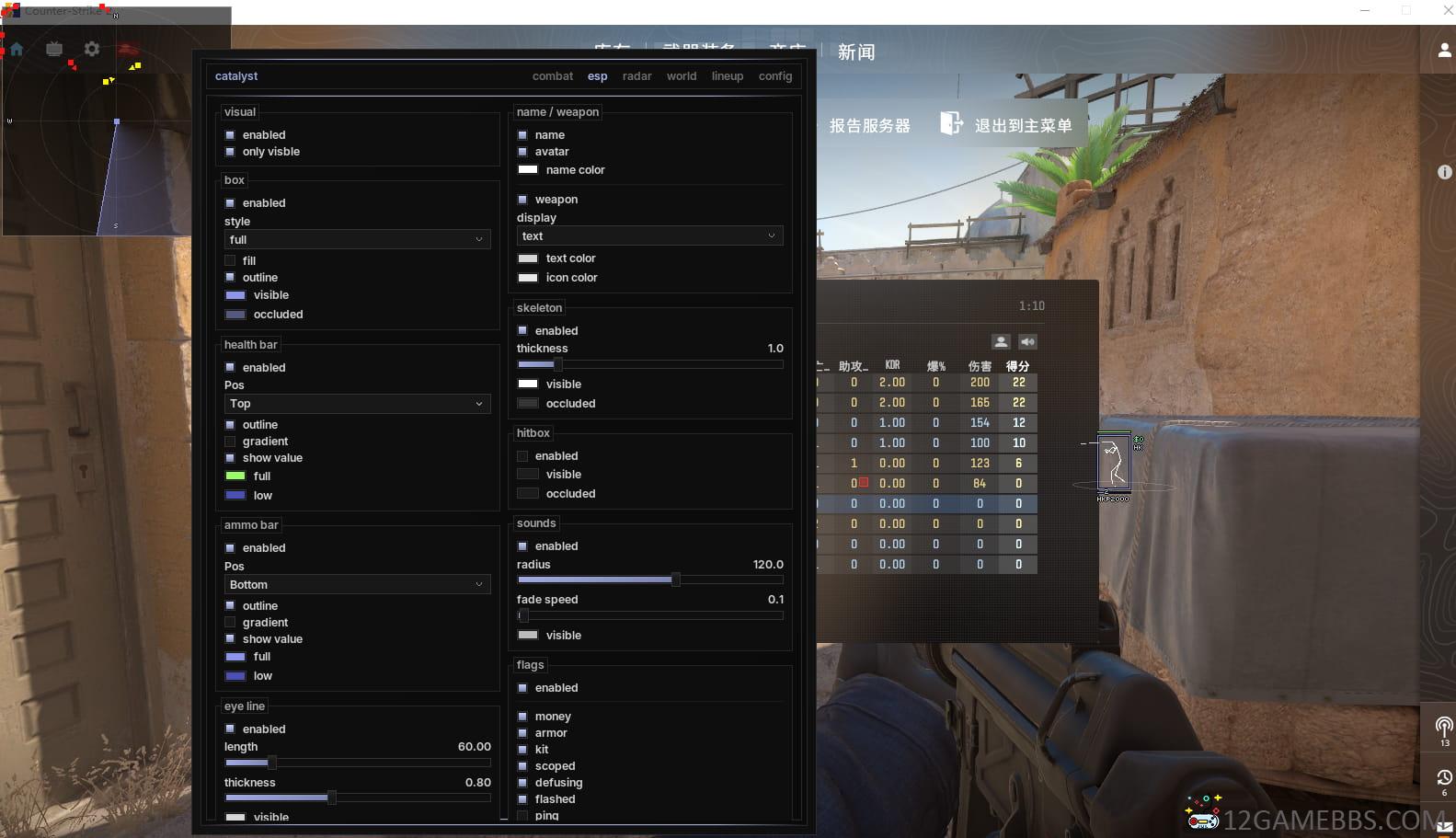Open the home icon in the game's top bar

(17, 50)
